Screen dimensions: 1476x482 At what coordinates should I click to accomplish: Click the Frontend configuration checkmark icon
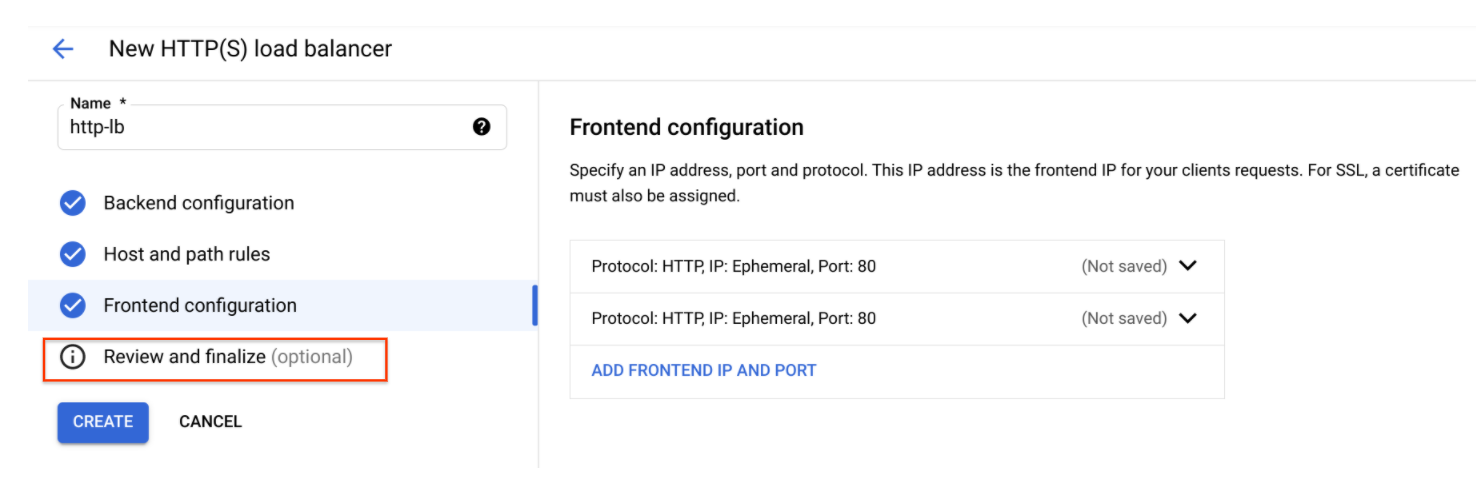tap(73, 305)
